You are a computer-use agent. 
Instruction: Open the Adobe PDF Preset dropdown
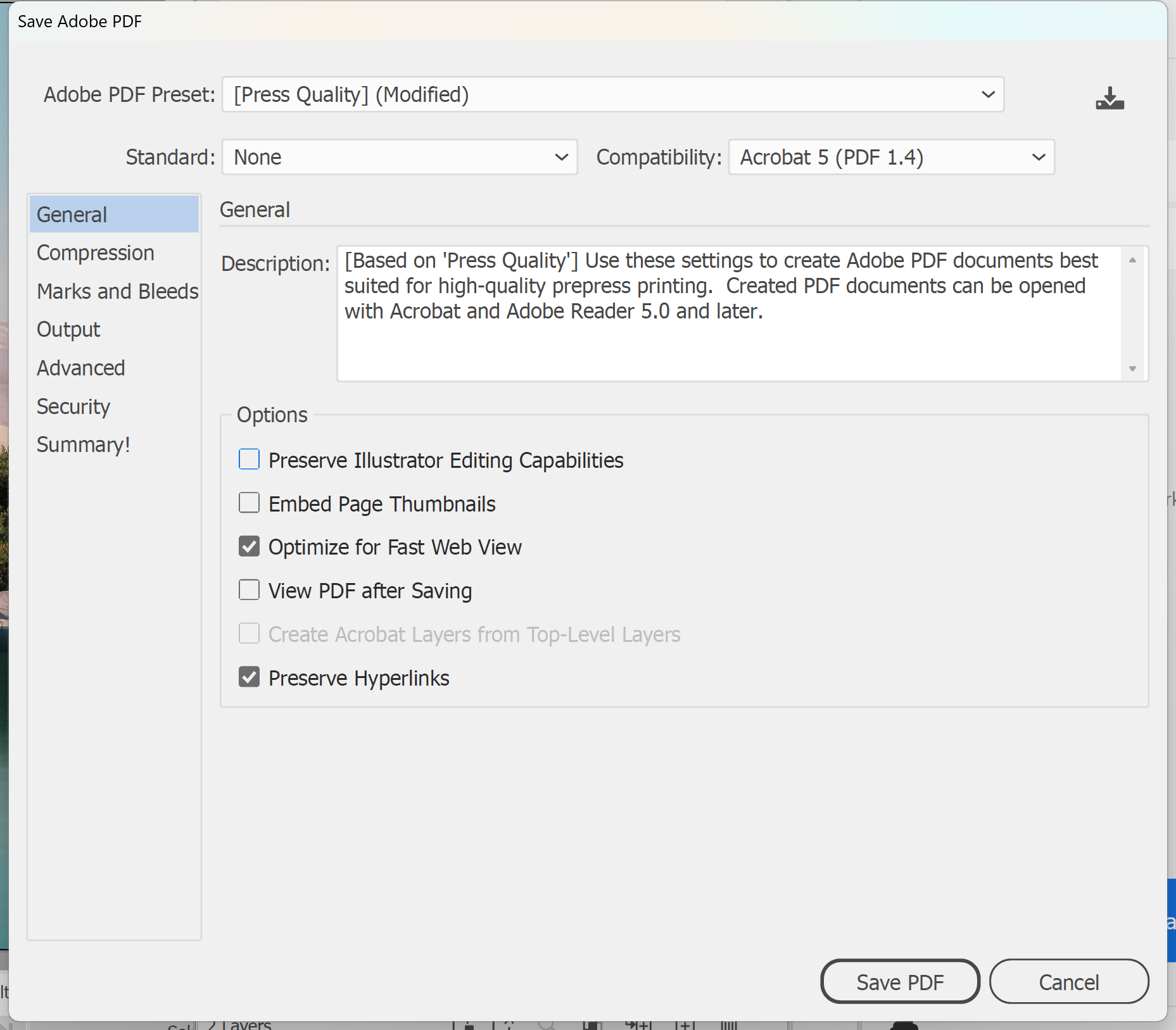tap(613, 94)
